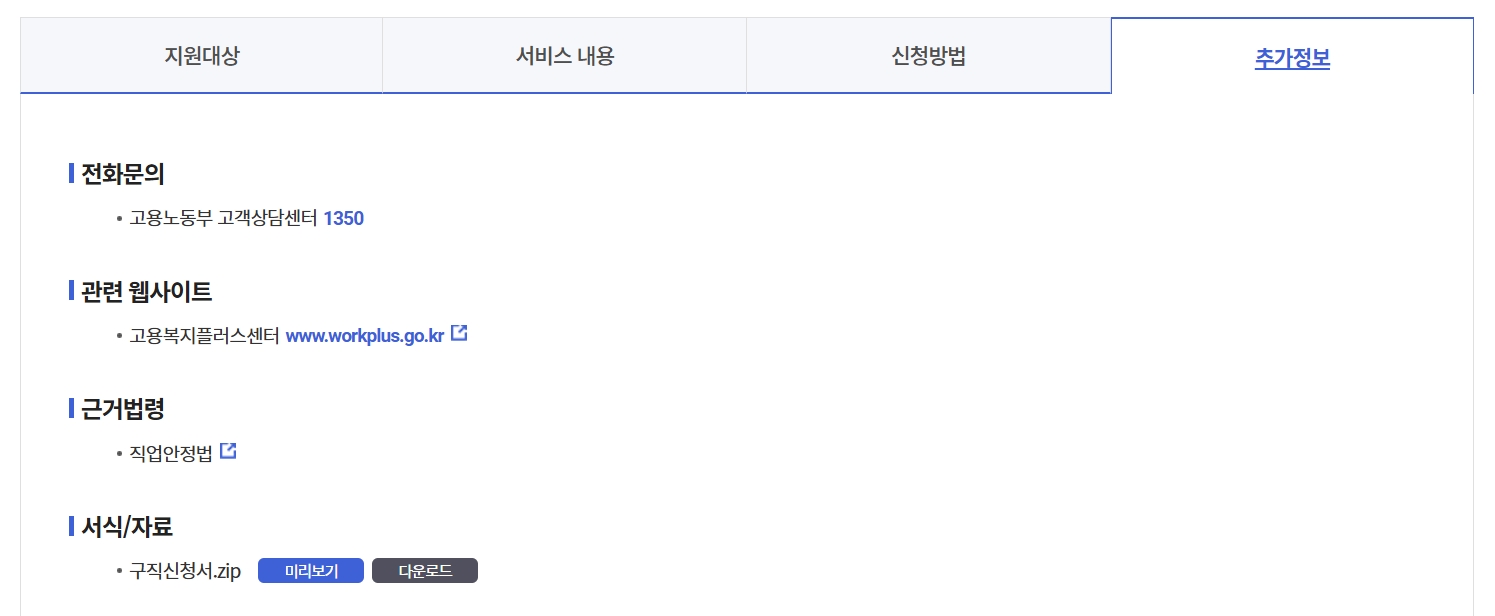Click the external link icon beside www.workplus.go.kr
The image size is (1495, 616).
pos(459,333)
